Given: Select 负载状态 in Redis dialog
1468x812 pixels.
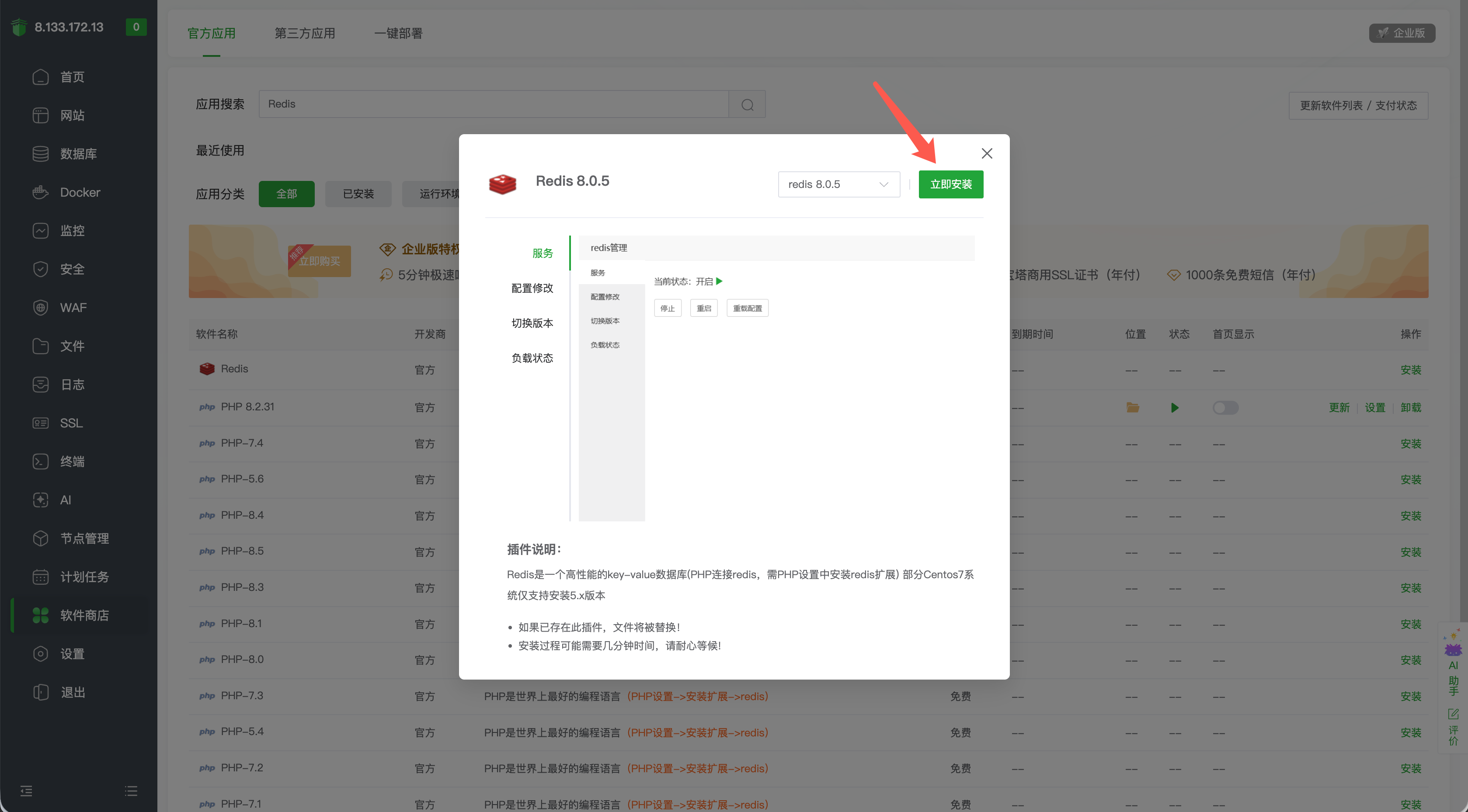Looking at the screenshot, I should 532,358.
